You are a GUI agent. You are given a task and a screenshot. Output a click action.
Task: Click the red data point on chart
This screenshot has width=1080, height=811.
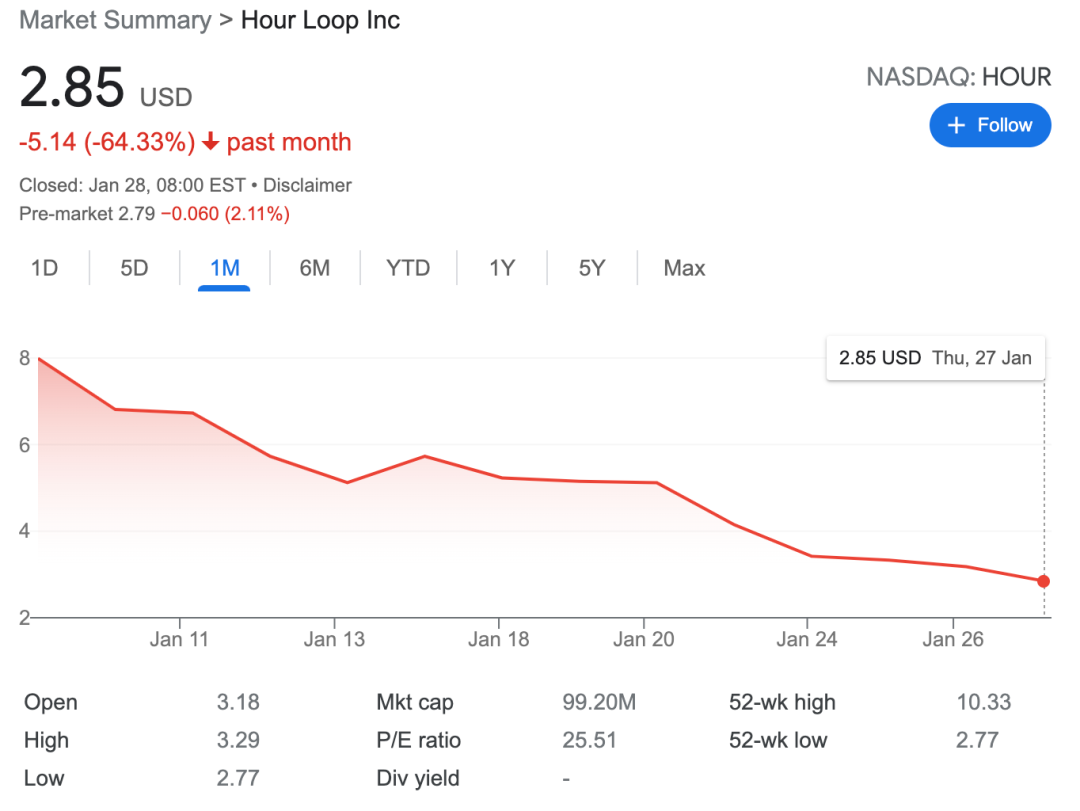click(x=1043, y=582)
